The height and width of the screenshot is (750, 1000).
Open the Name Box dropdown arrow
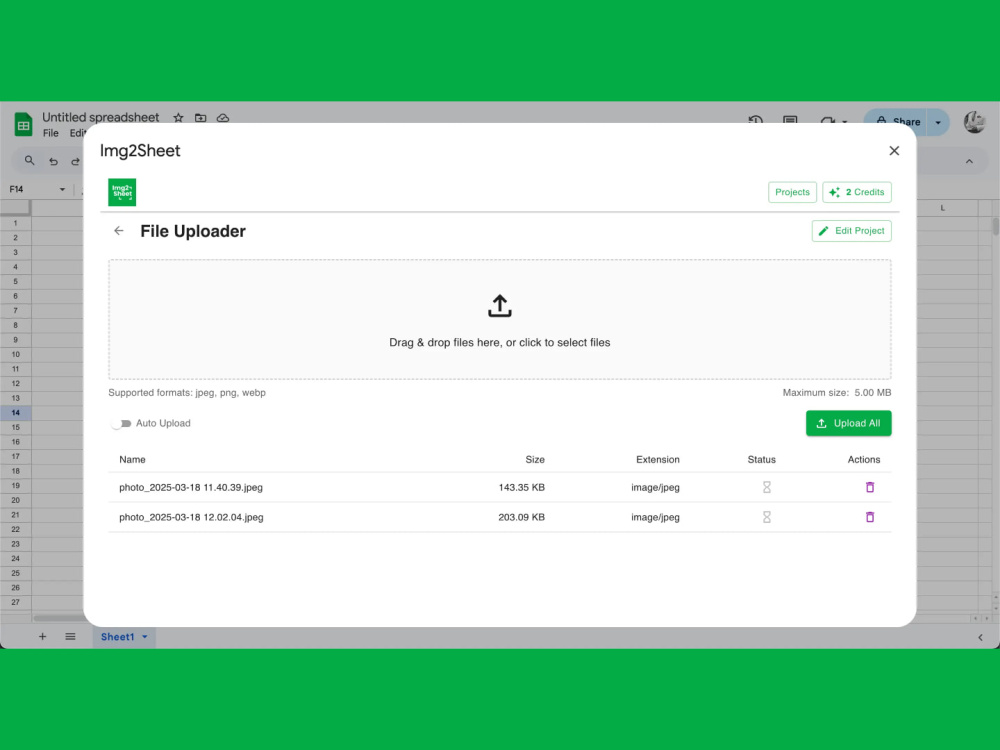(x=62, y=189)
